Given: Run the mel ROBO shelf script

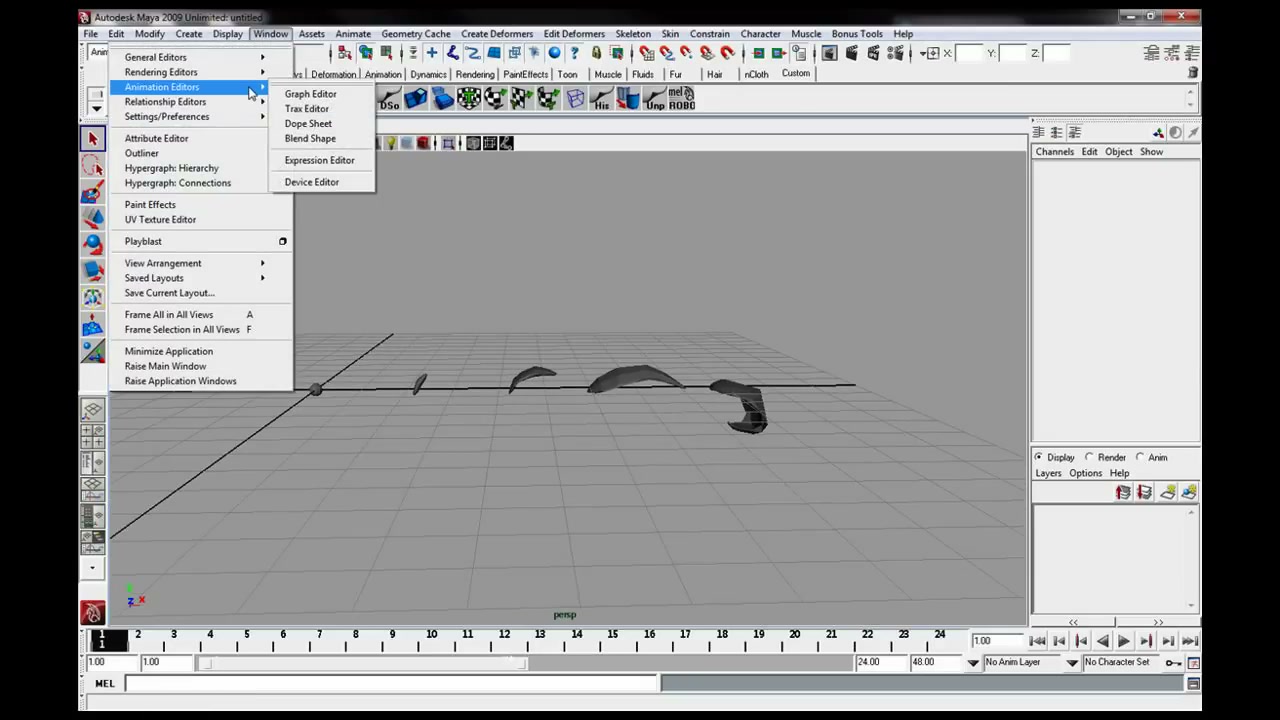Looking at the screenshot, I should click(x=682, y=98).
